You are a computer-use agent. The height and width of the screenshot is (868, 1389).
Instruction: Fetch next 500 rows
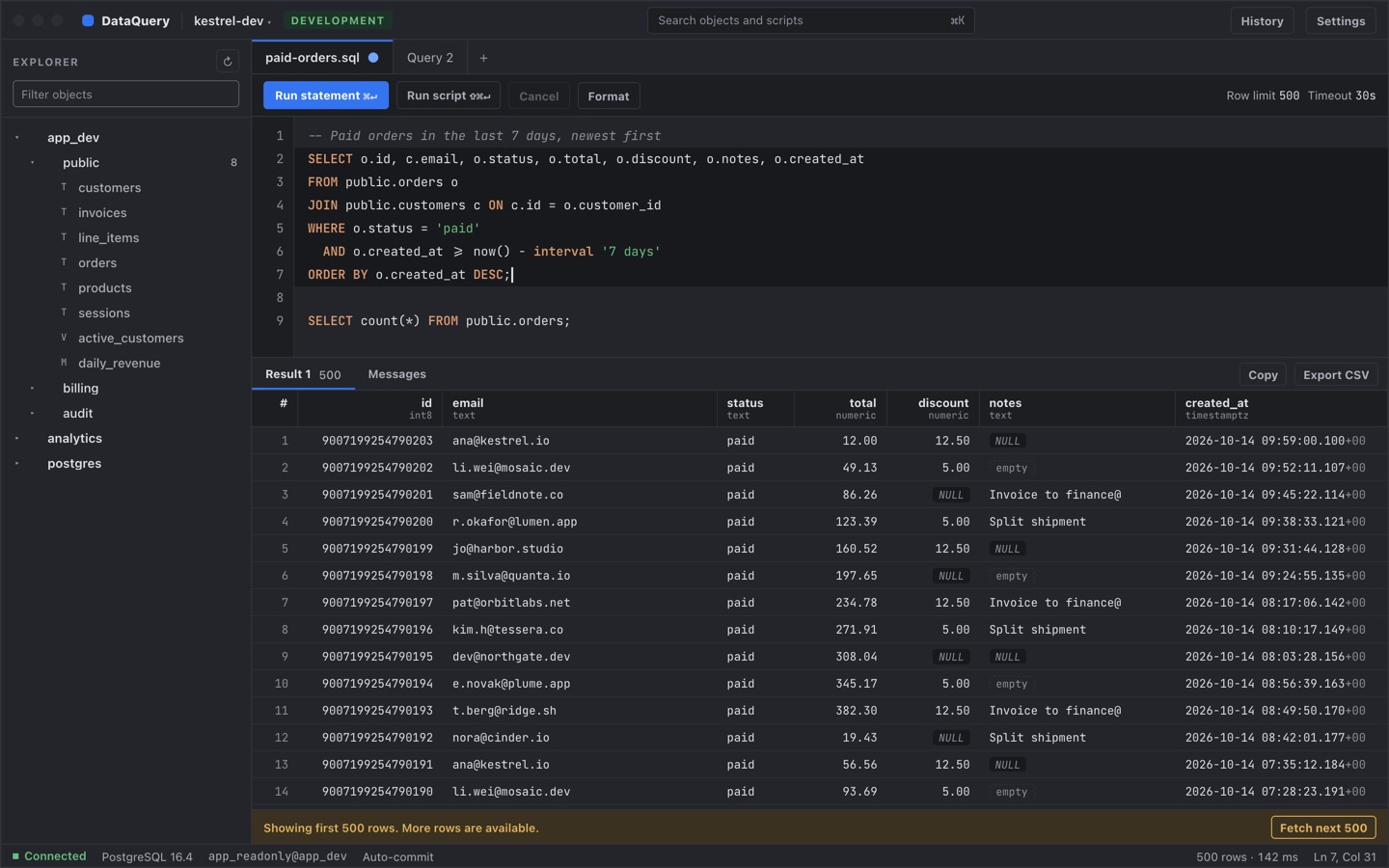(x=1323, y=827)
